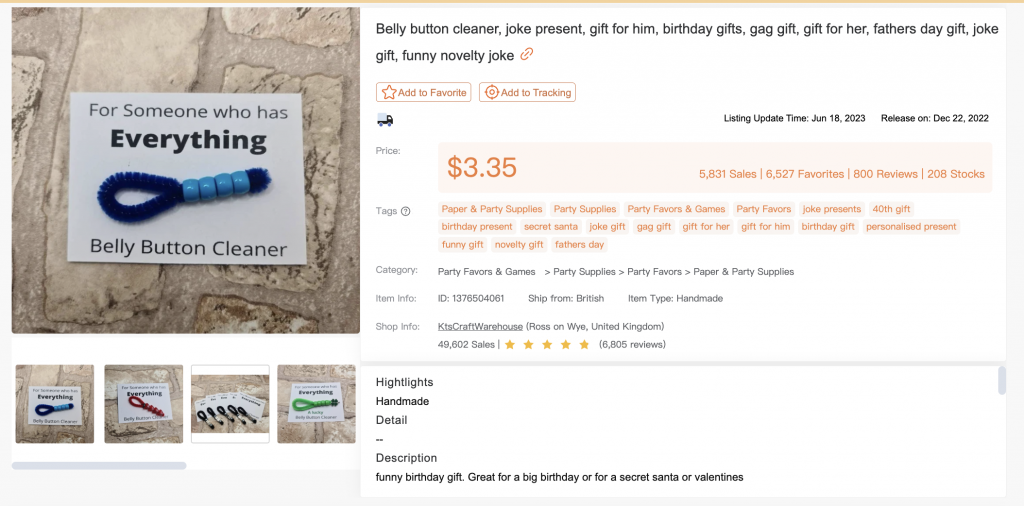The height and width of the screenshot is (506, 1024).
Task: Select the 'joke presents' tag
Action: 831,209
